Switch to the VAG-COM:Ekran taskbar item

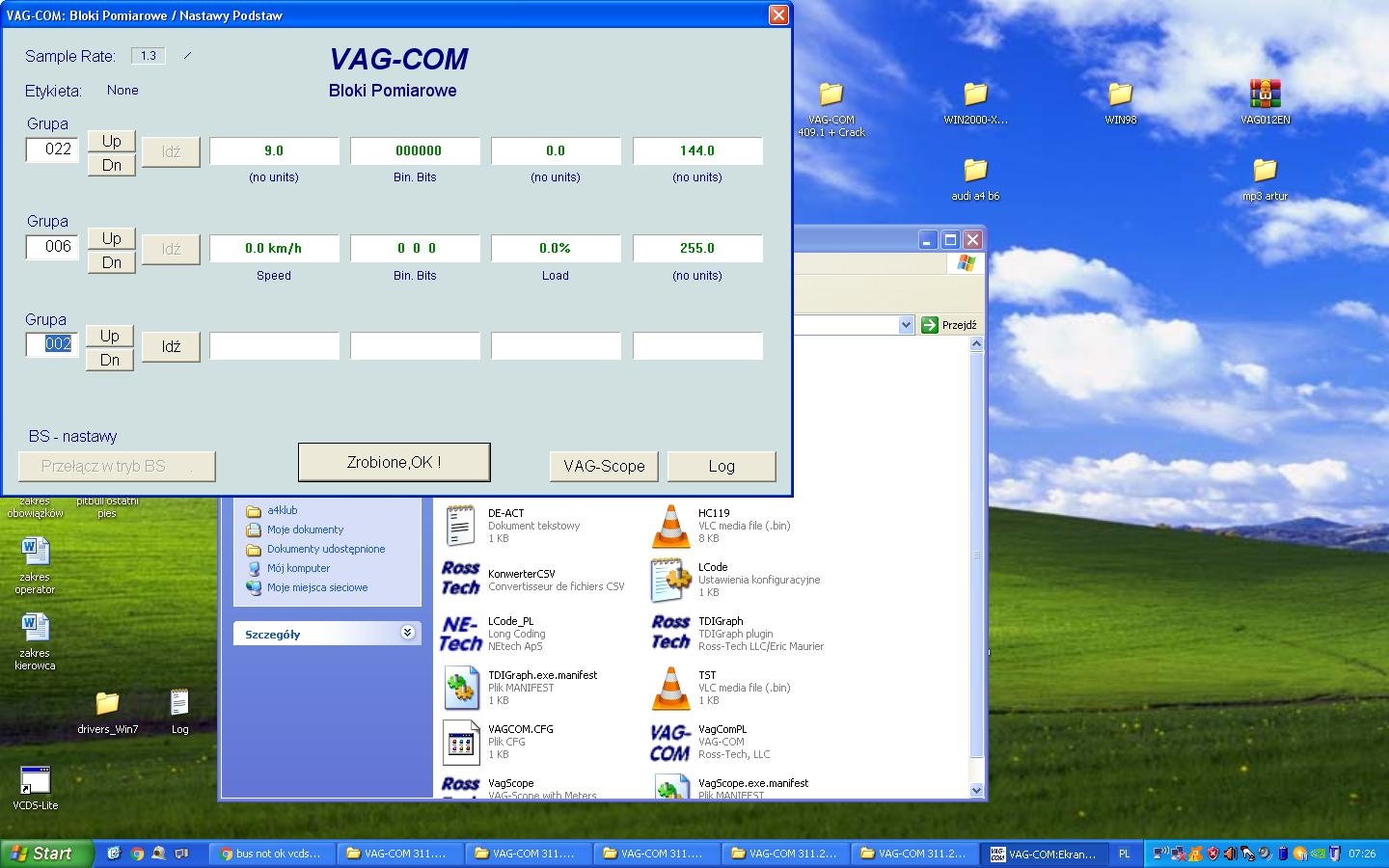(x=1045, y=854)
